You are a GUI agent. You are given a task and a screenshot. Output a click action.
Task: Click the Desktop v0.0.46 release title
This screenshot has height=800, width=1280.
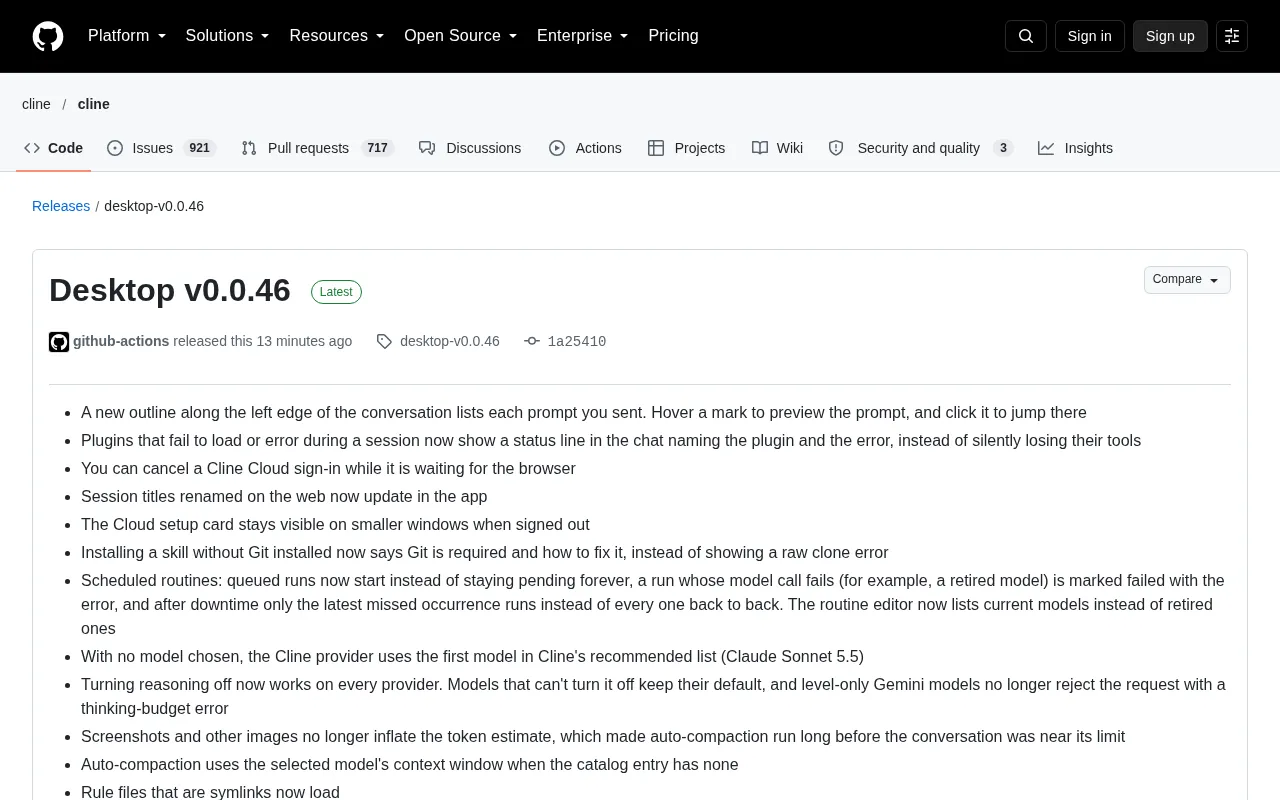(x=170, y=290)
